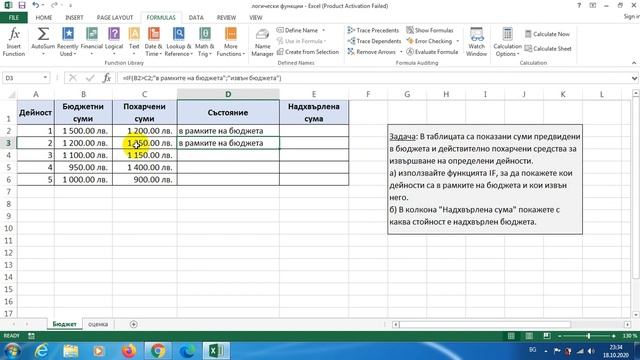Click Define Name button
This screenshot has height=360, width=640.
pos(297,30)
